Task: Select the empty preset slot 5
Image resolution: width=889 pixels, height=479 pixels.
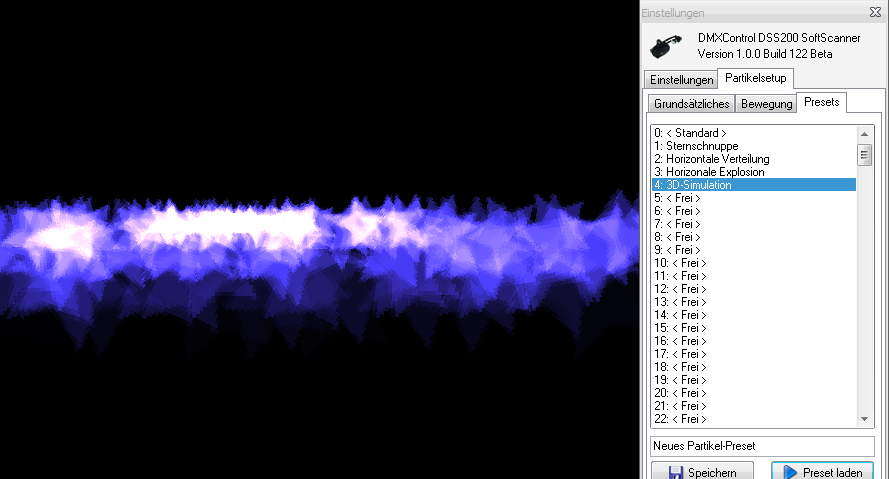Action: [x=677, y=198]
